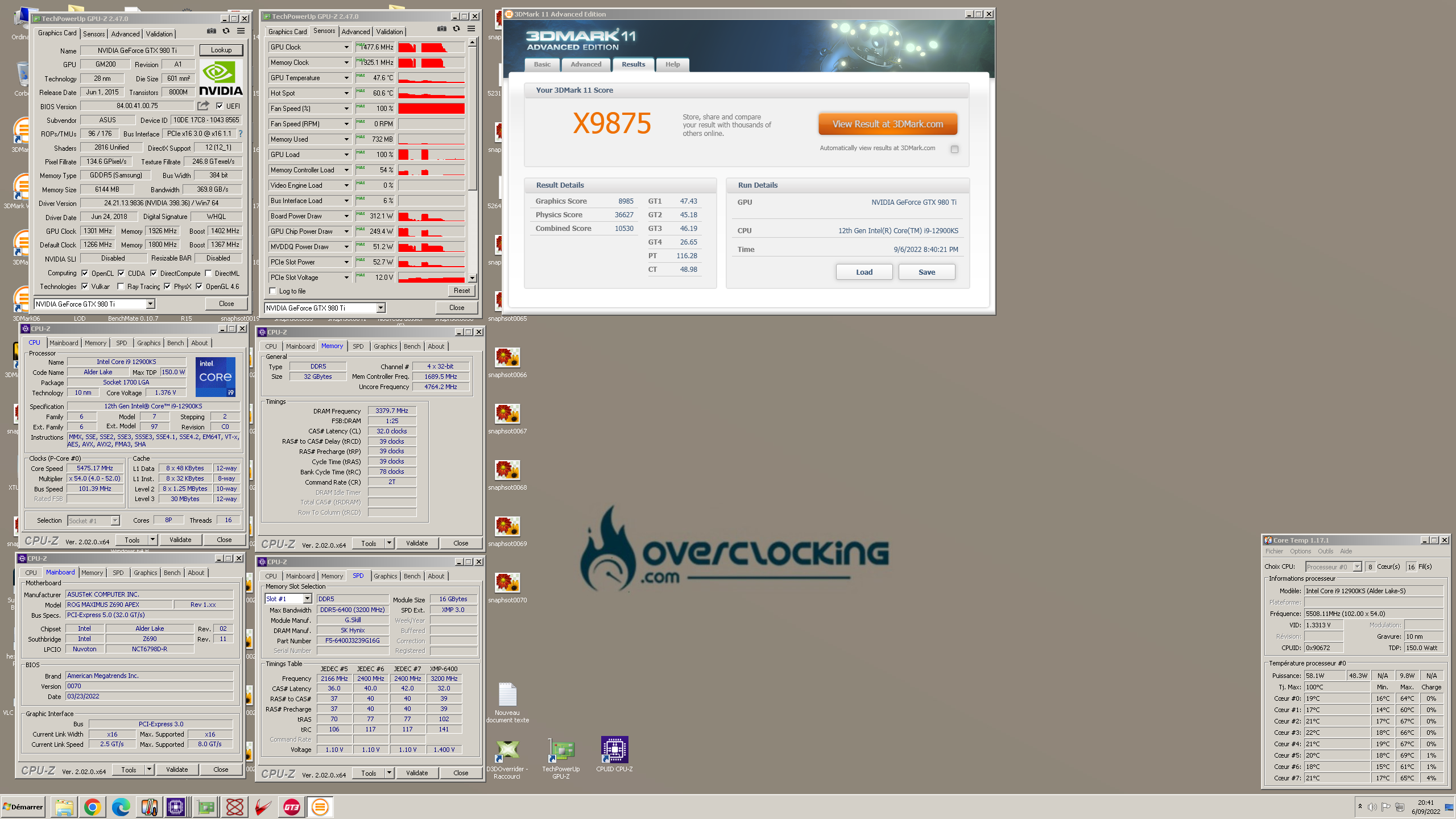Toggle the Ray Tracing checkbox

(121, 286)
